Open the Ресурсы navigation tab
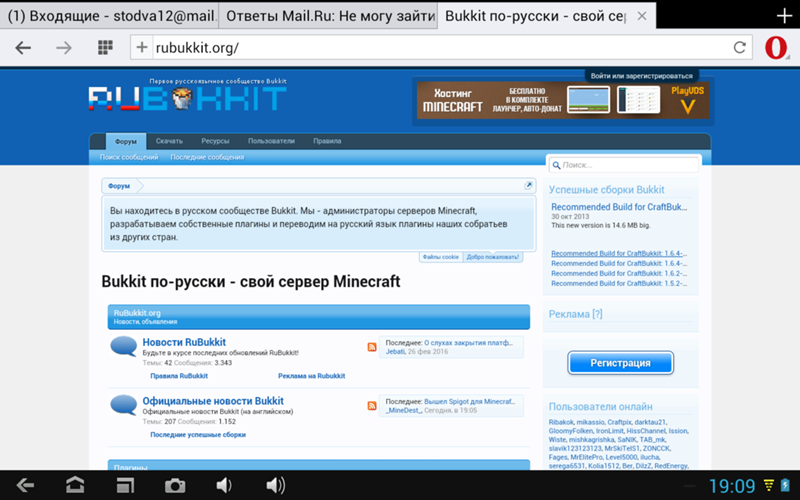Viewport: 800px width, 500px height. [215, 141]
